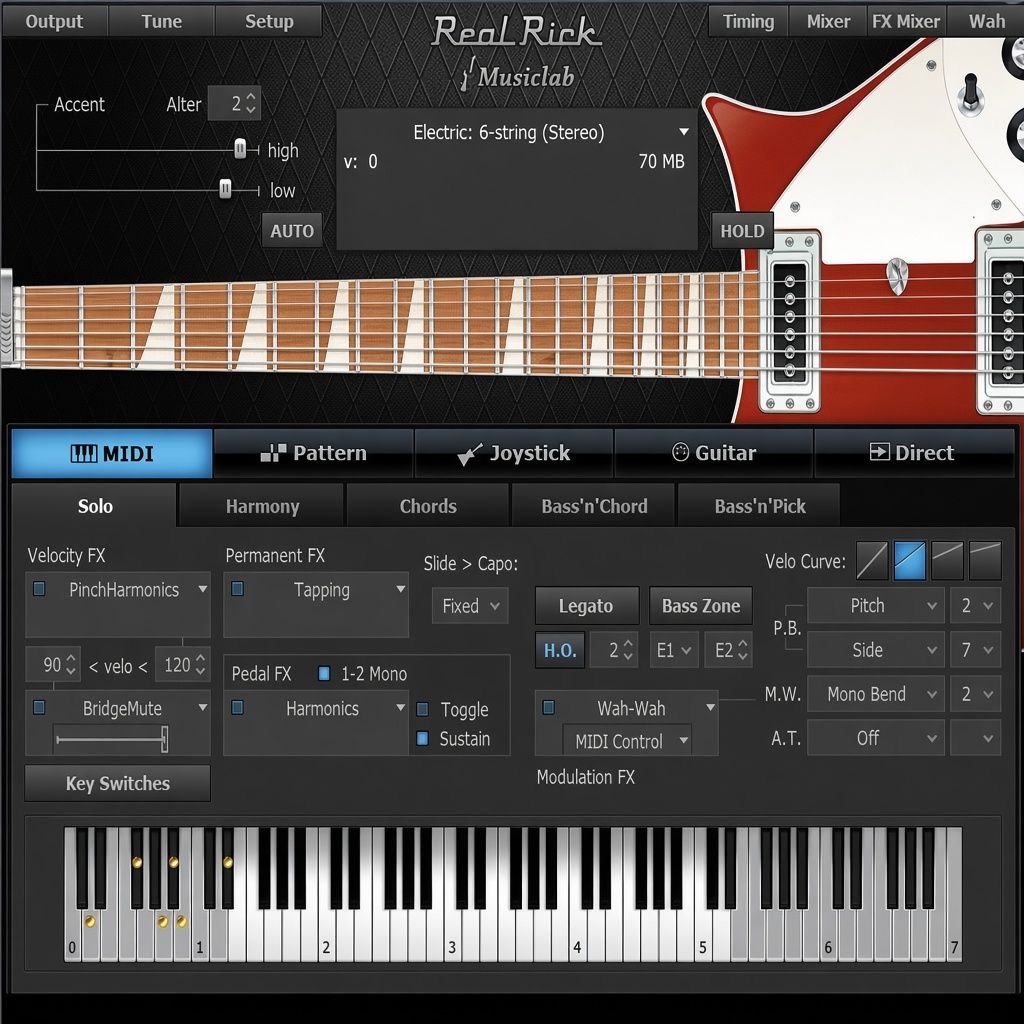The image size is (1024, 1024).
Task: Click the Alter value stepper
Action: (x=251, y=103)
